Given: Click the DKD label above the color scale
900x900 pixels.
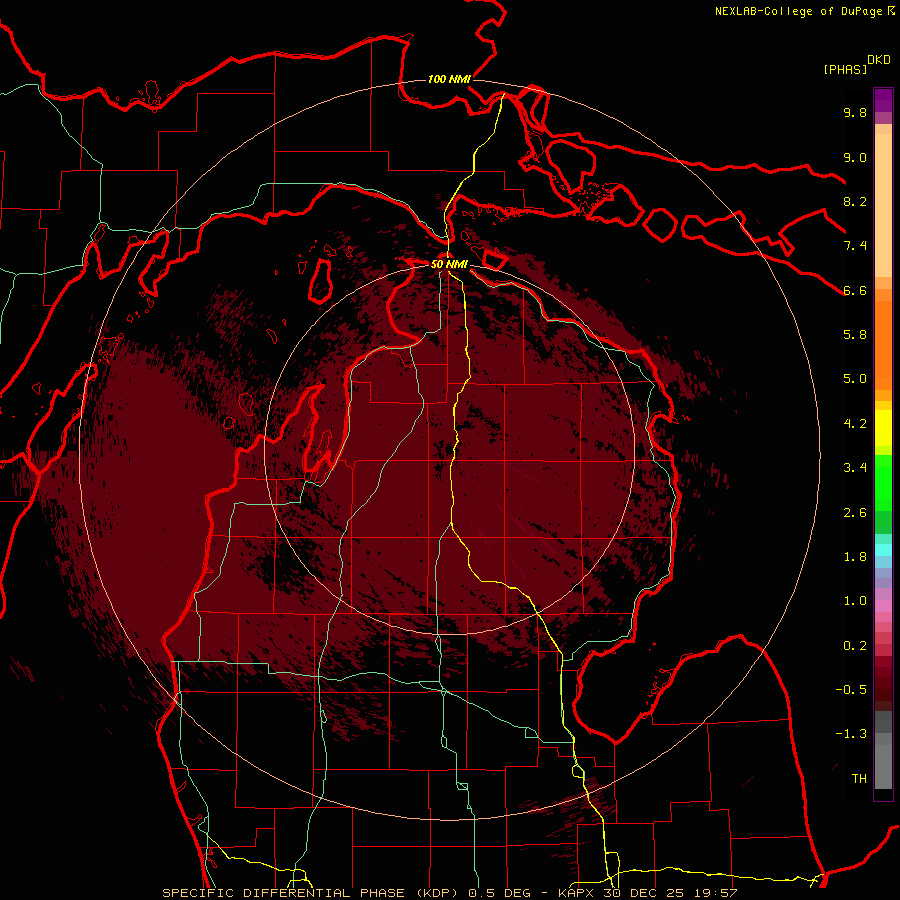Looking at the screenshot, I should tap(879, 60).
